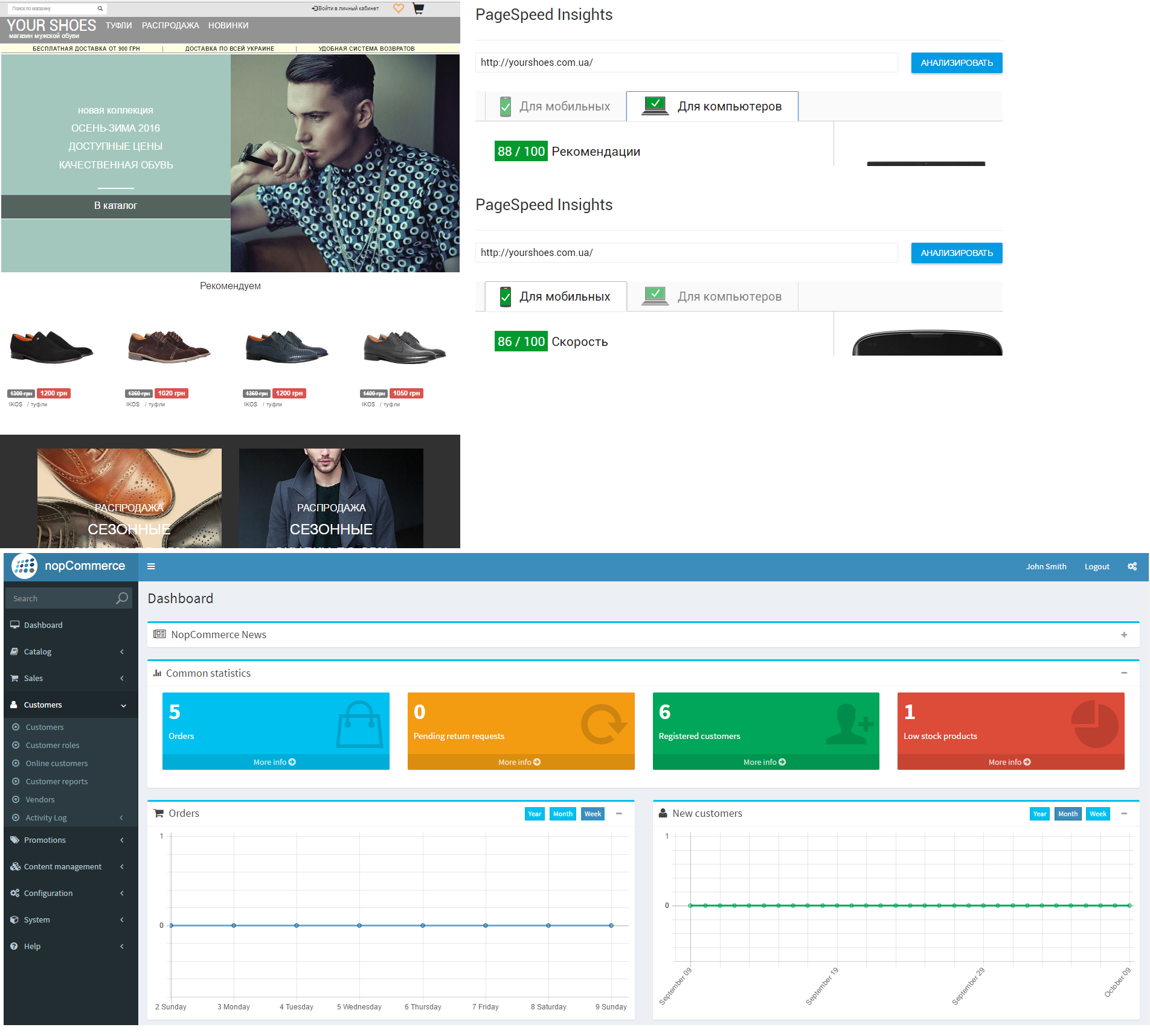This screenshot has height=1036, width=1150.
Task: Expand the Catalog sidebar menu chevron
Action: click(x=122, y=651)
